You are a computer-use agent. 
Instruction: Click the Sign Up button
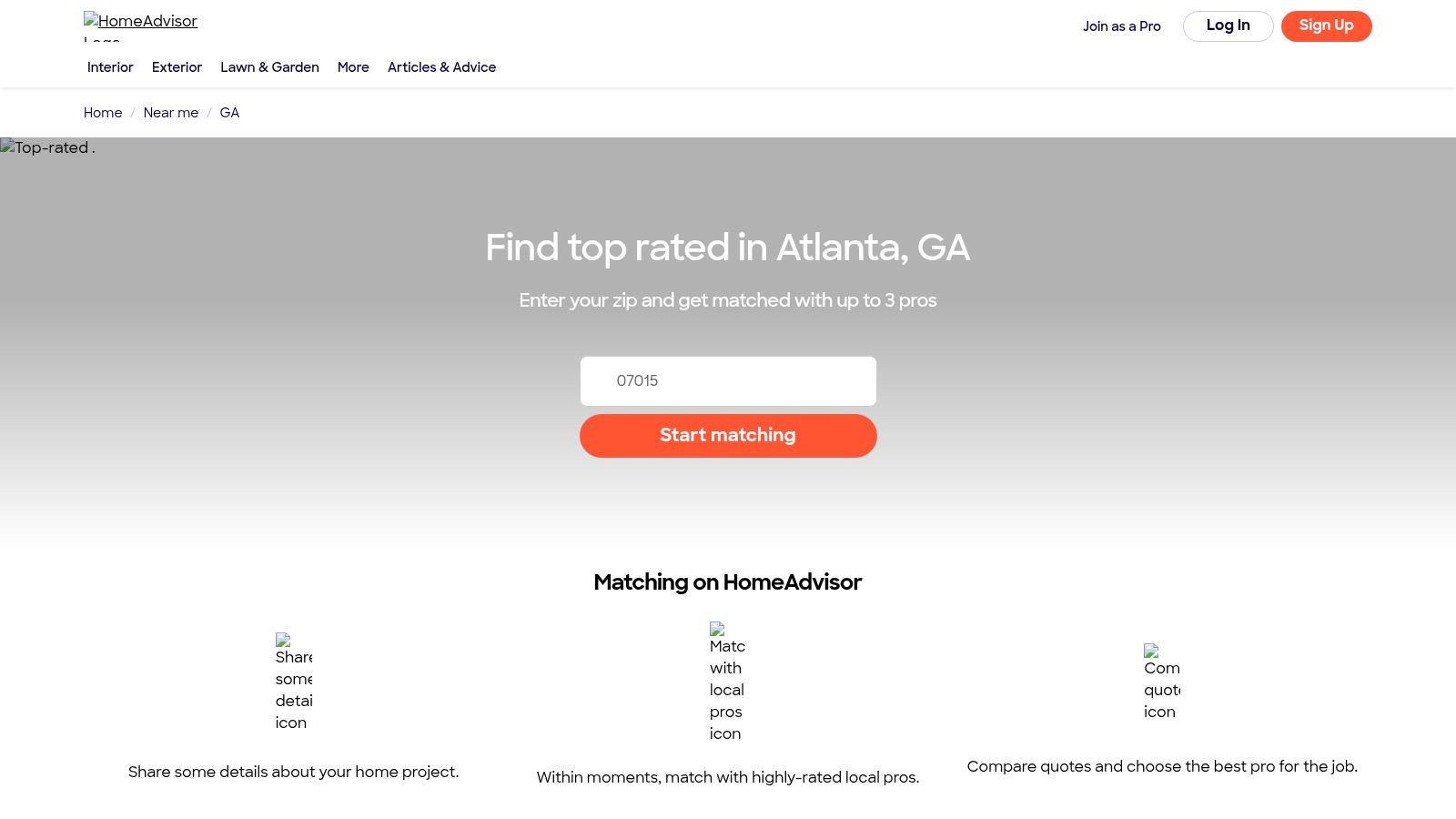tap(1326, 25)
